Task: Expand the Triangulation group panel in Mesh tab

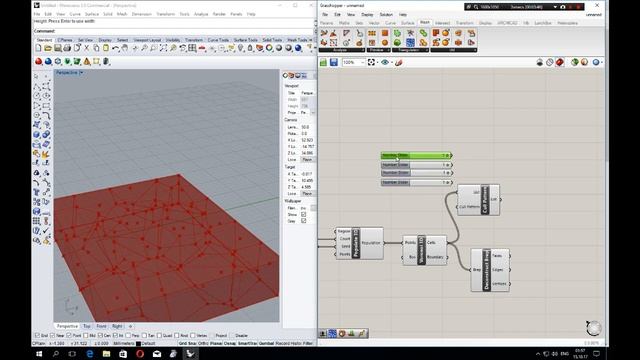Action: 410,50
